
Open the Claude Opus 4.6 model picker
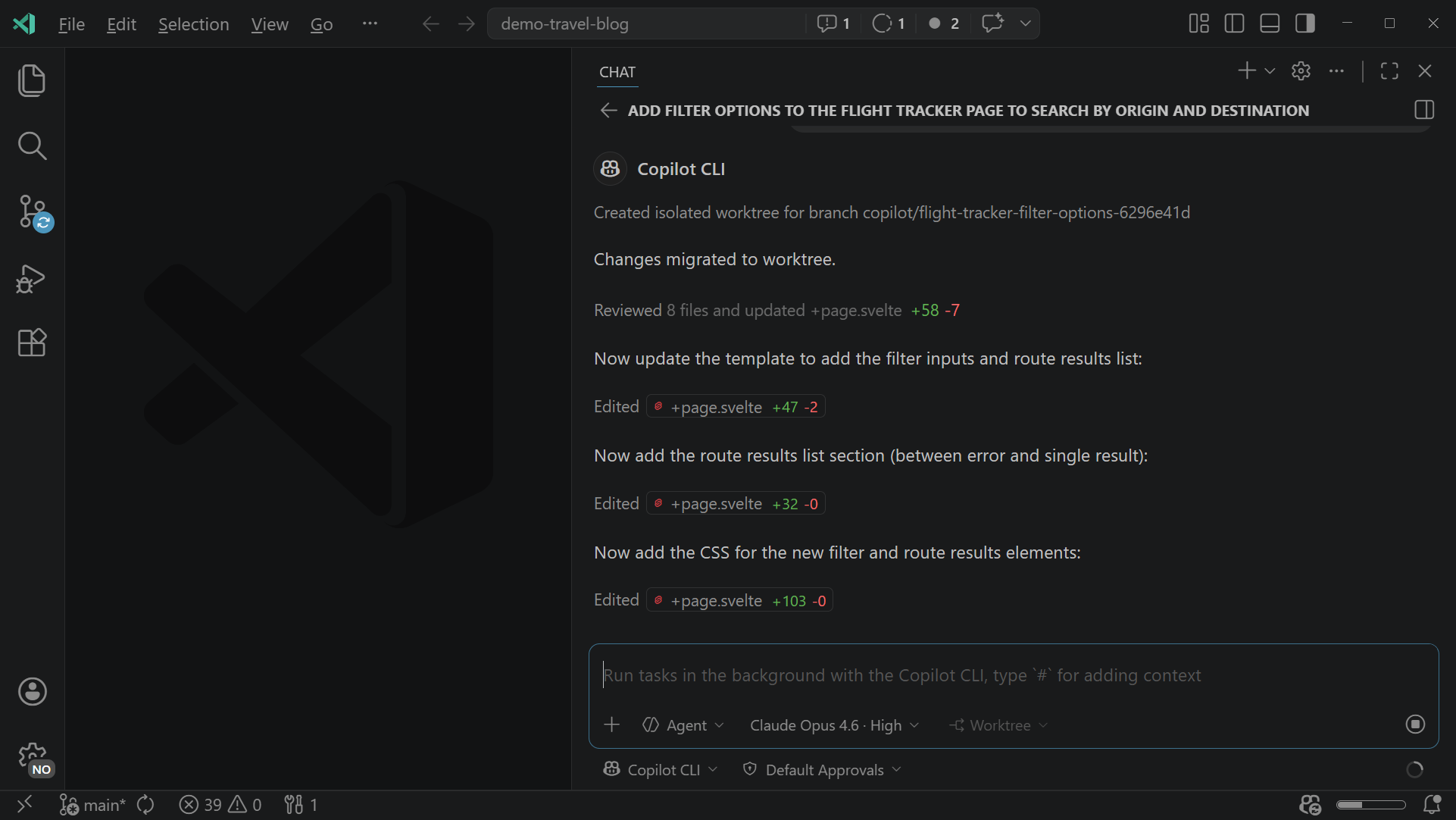[x=832, y=725]
